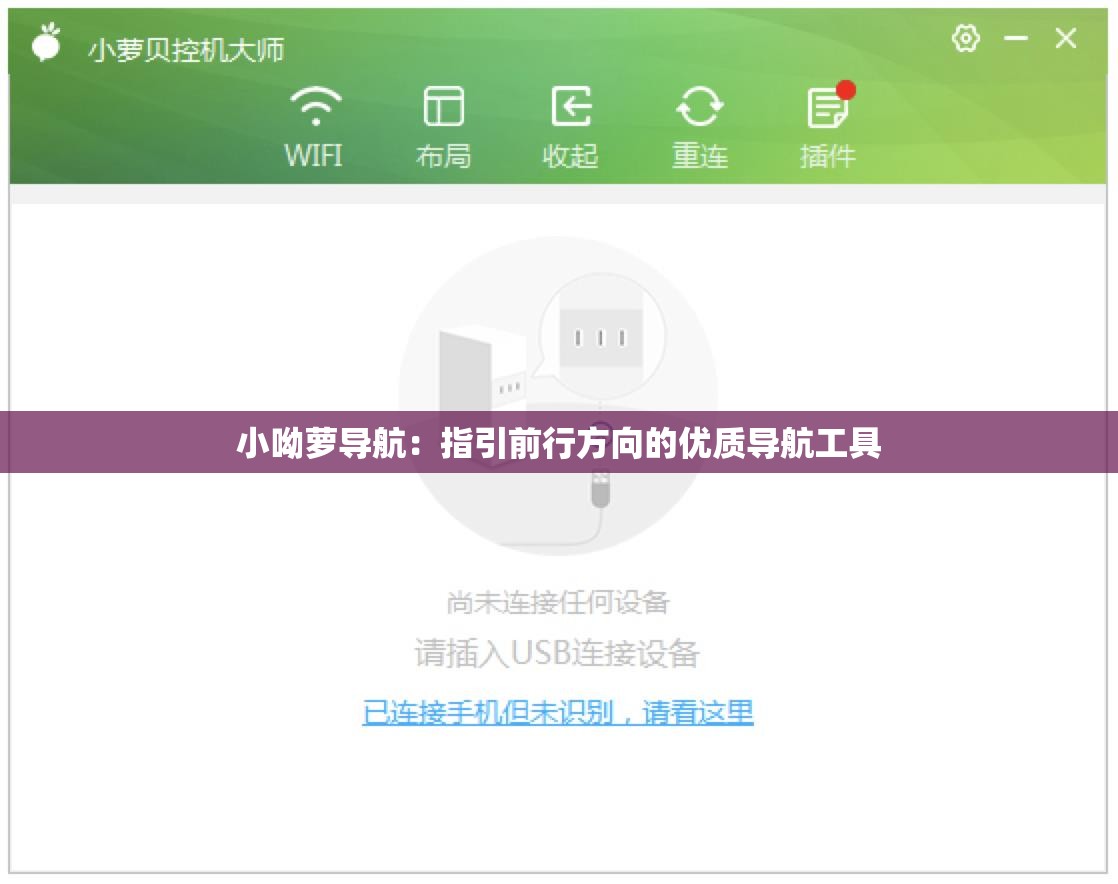Viewport: 1118px width, 884px height.
Task: Open the 插件 plugin panel
Action: coord(826,105)
